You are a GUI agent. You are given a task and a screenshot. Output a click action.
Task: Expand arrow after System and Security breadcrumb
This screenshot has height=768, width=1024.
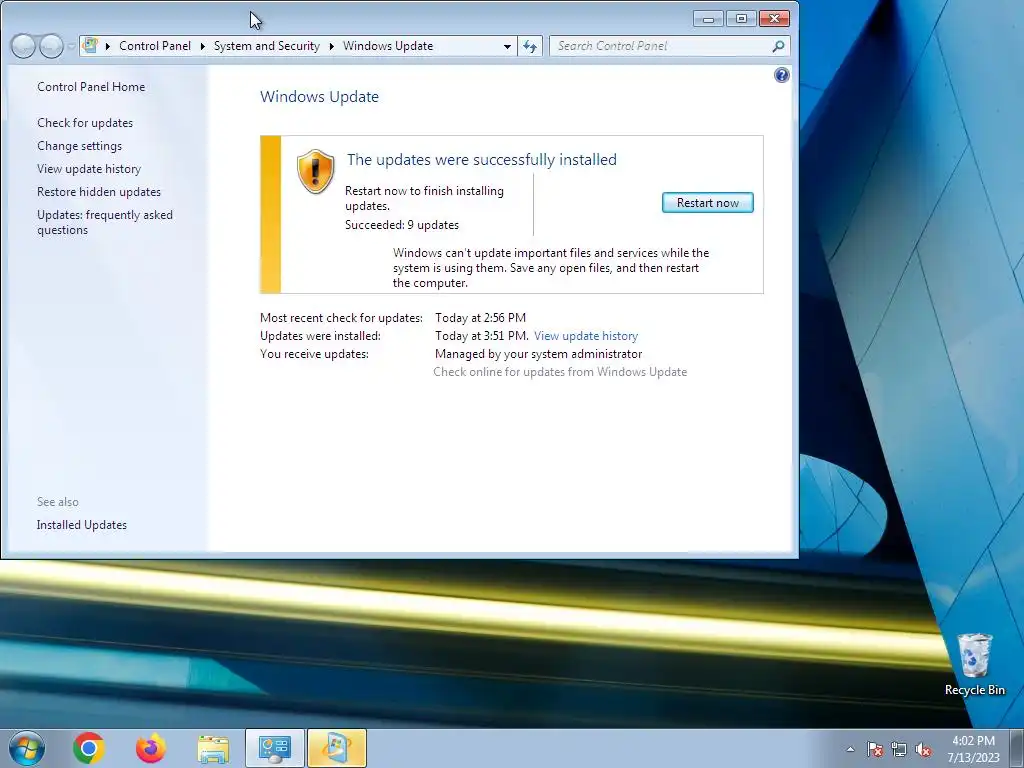(332, 46)
